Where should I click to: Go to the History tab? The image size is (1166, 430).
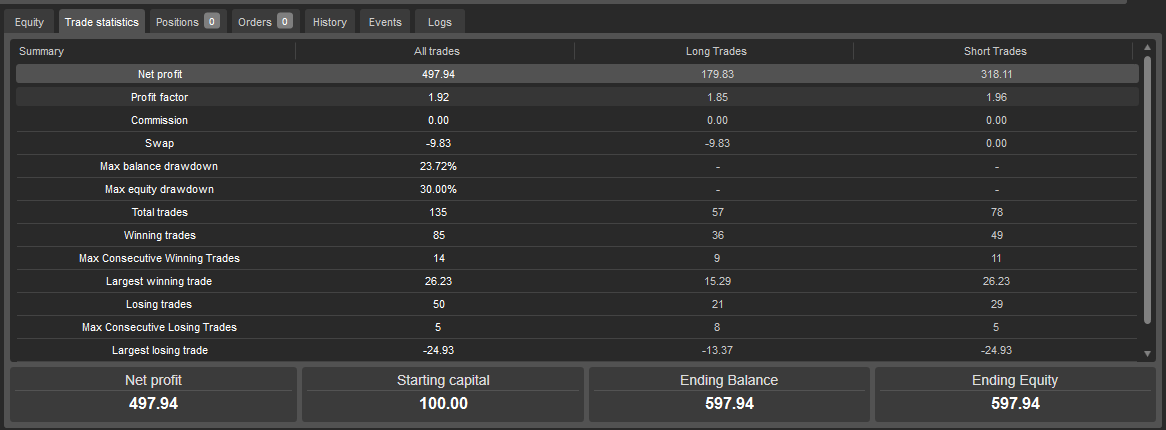(329, 22)
